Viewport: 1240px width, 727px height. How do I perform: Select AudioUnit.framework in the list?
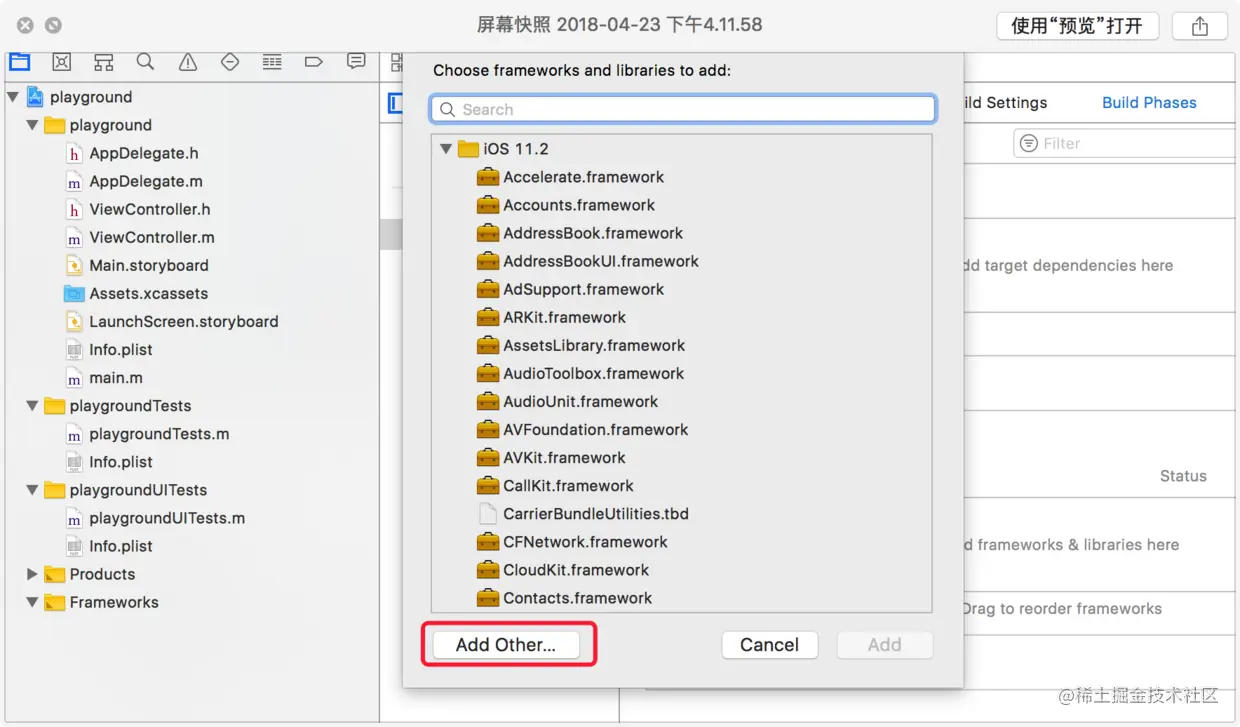581,401
